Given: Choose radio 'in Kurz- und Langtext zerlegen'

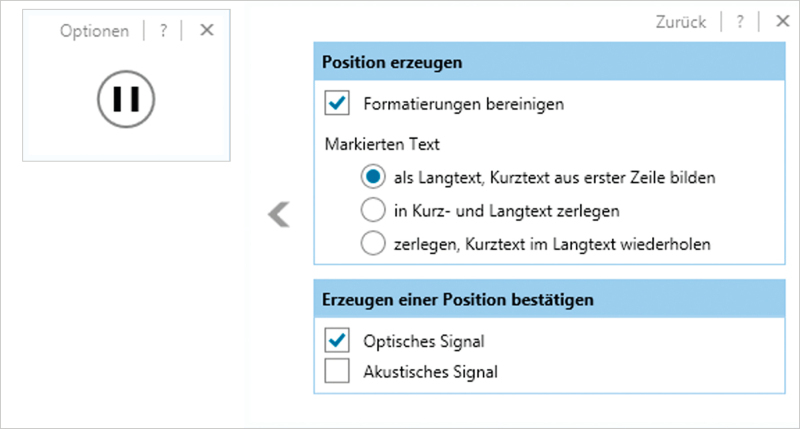Looking at the screenshot, I should pos(373,210).
